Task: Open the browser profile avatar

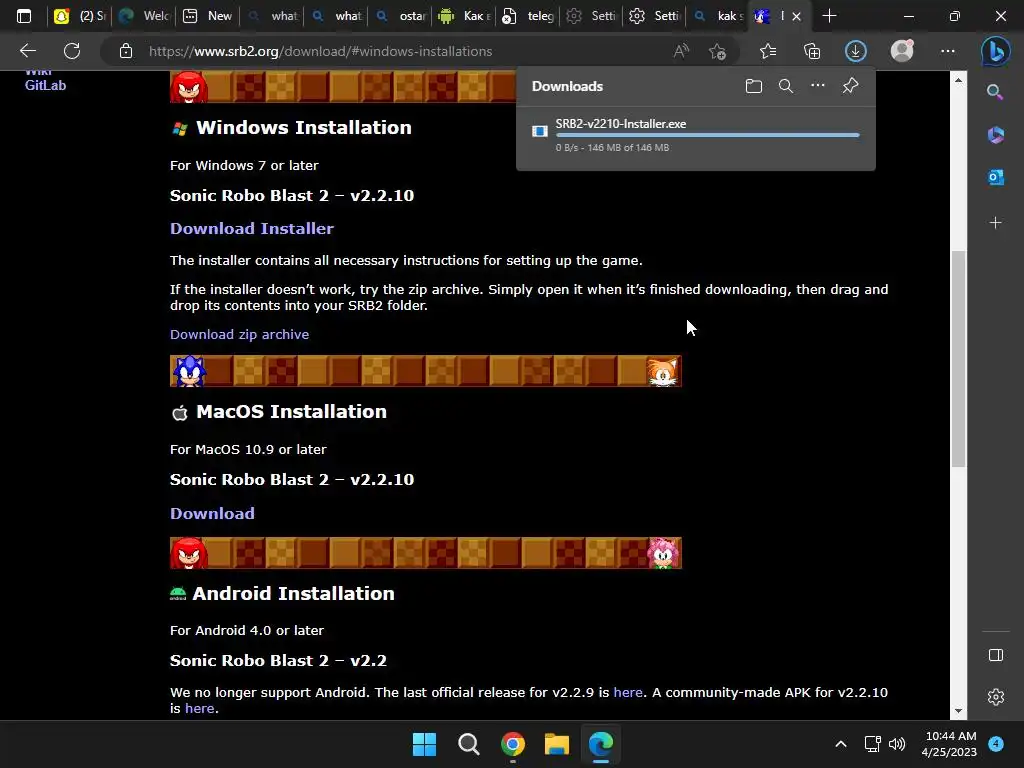Action: [902, 51]
